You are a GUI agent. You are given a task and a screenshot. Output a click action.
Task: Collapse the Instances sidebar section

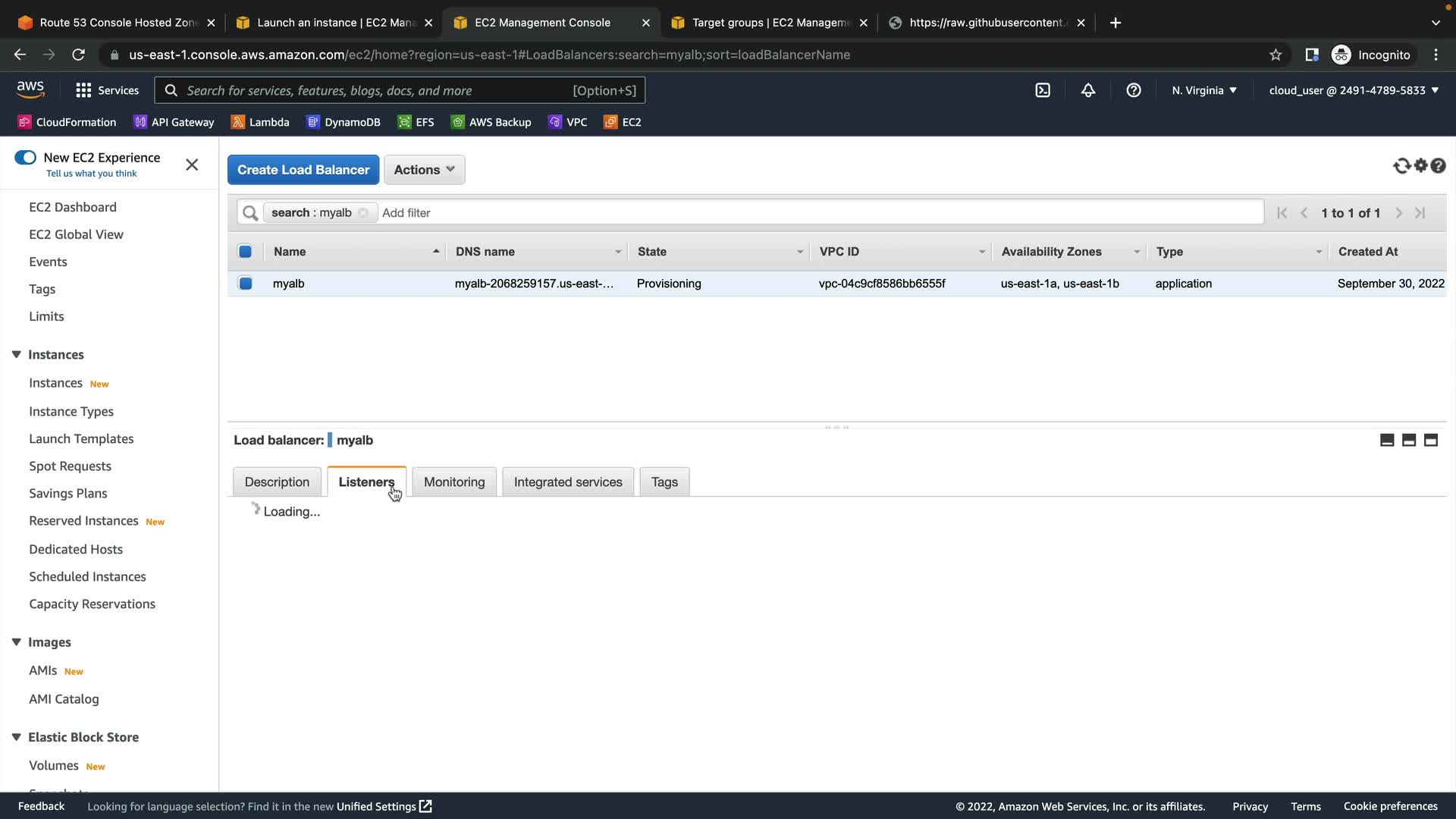pos(17,355)
